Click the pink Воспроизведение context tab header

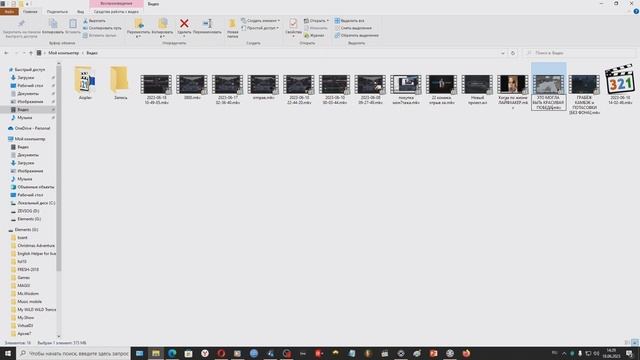(x=116, y=4)
